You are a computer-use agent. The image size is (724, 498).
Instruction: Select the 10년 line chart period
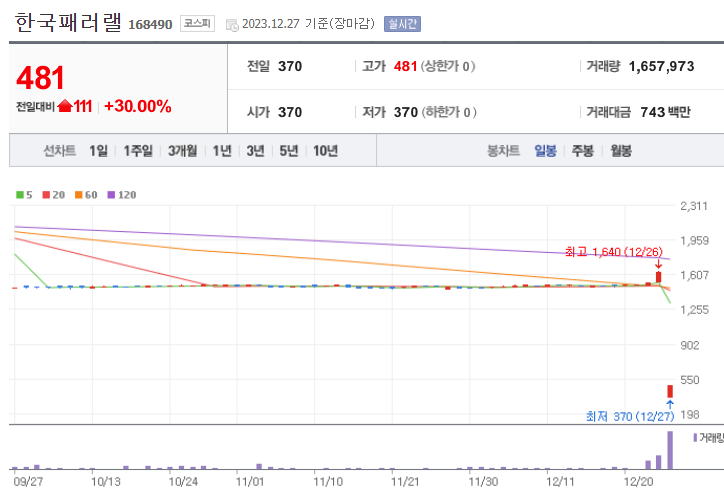[x=326, y=150]
